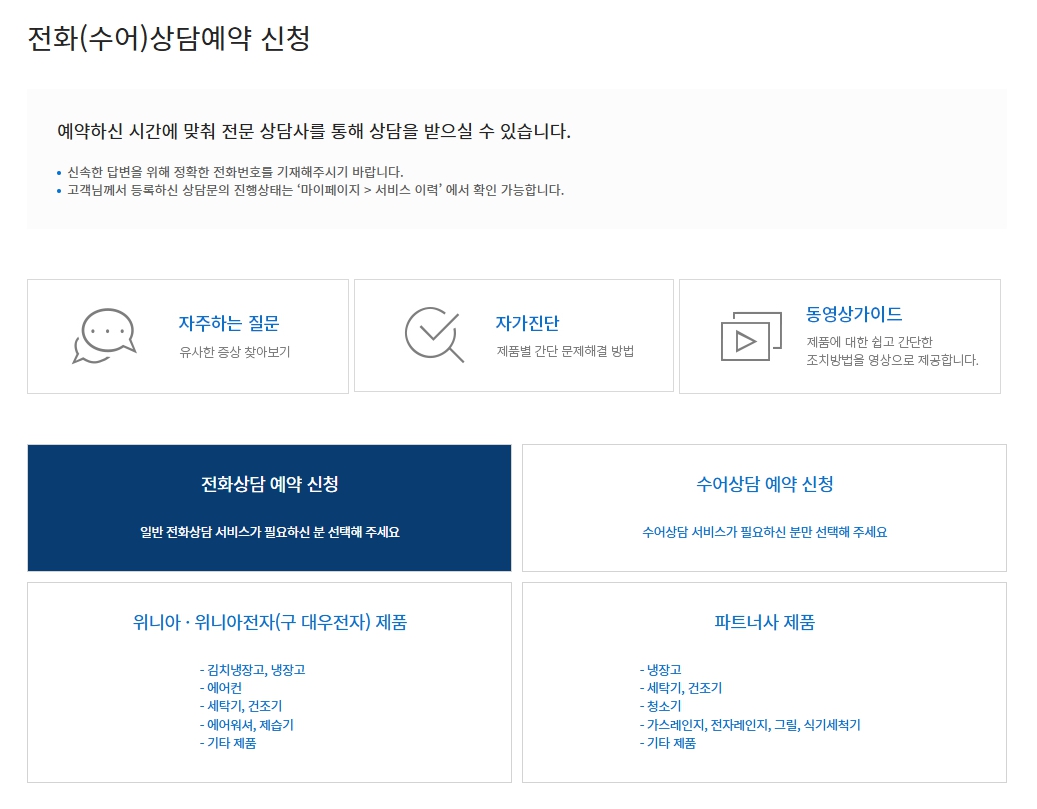1037x809 pixels.
Task: Click '예약하신 시간에 맞춰 전문 상담사를' intro heading
Action: tap(314, 131)
